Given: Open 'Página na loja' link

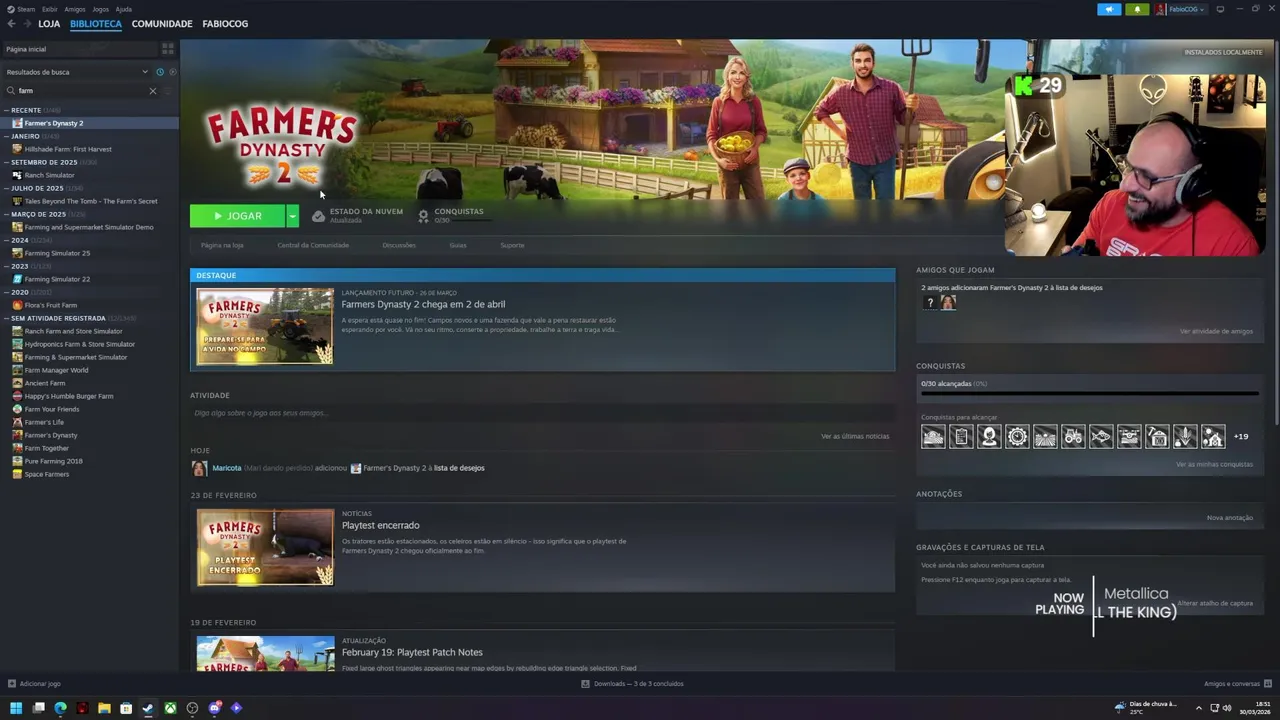Looking at the screenshot, I should [222, 245].
